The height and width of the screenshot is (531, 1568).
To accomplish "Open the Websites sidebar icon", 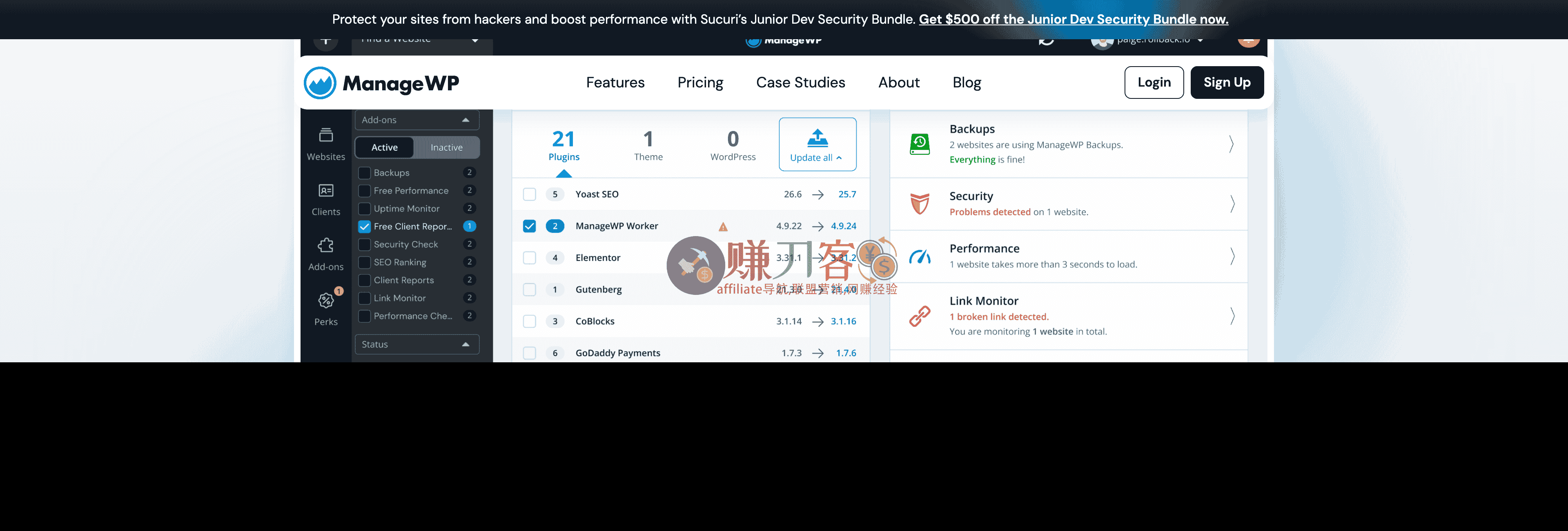I will coord(326,135).
